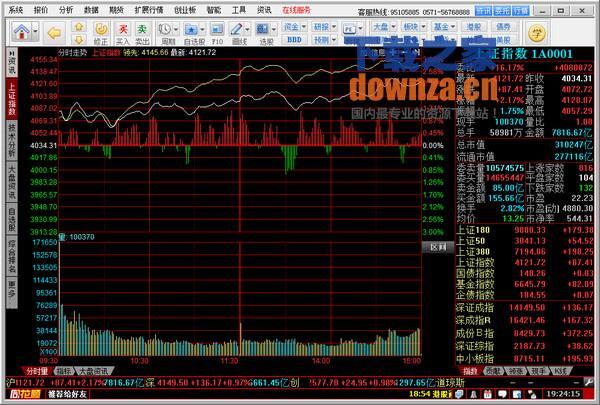
Task: Switch to the 指标 tab below chart
Action: (64, 371)
